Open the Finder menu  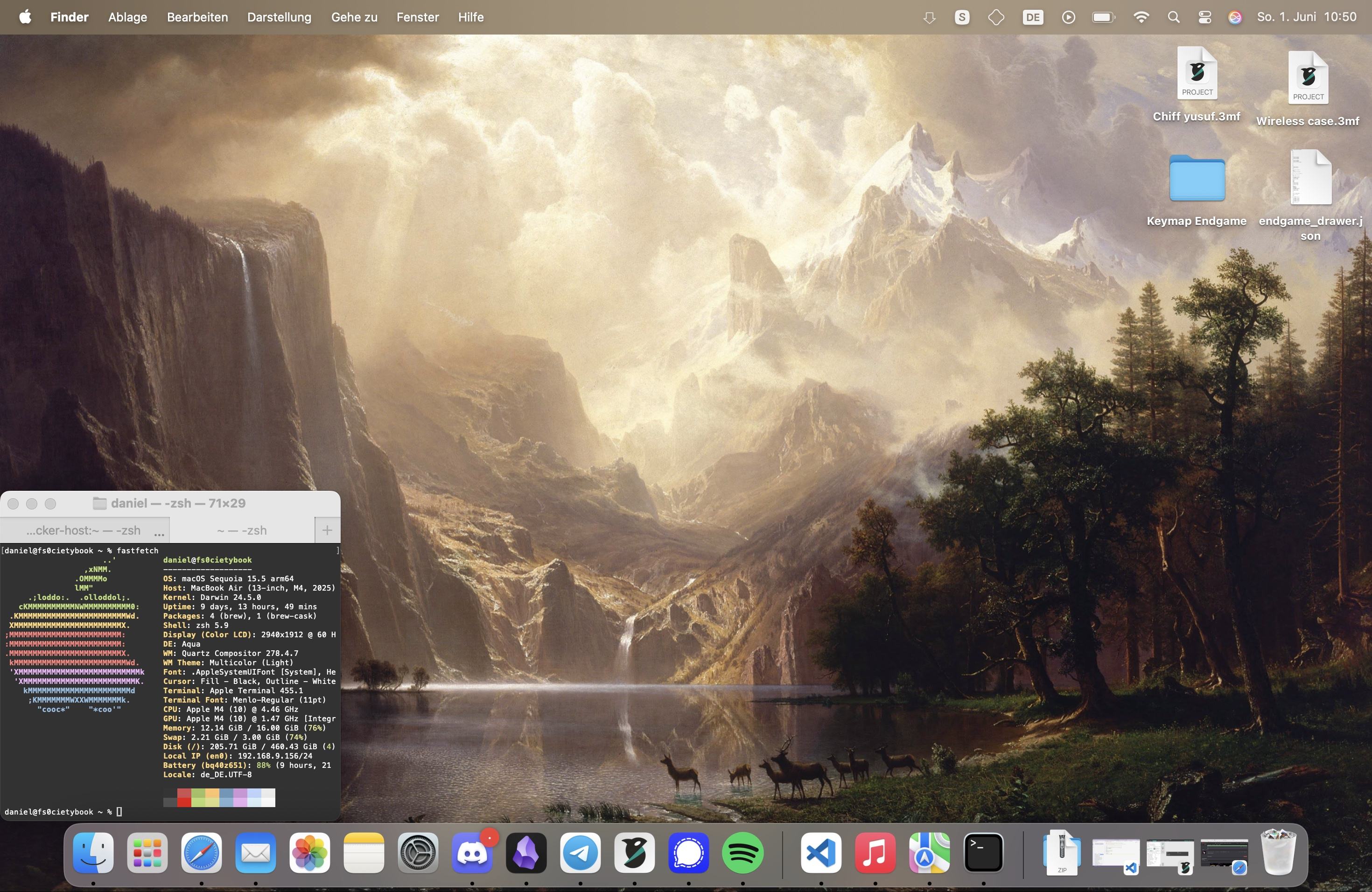(x=69, y=17)
